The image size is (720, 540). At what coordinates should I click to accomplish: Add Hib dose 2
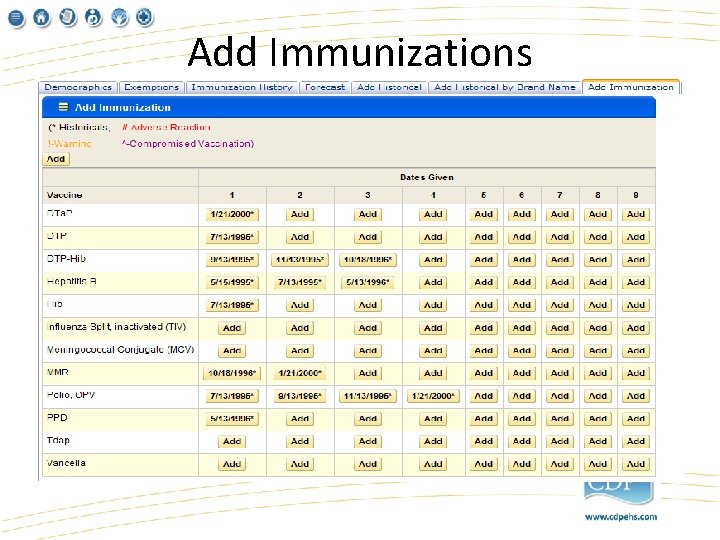click(x=300, y=305)
